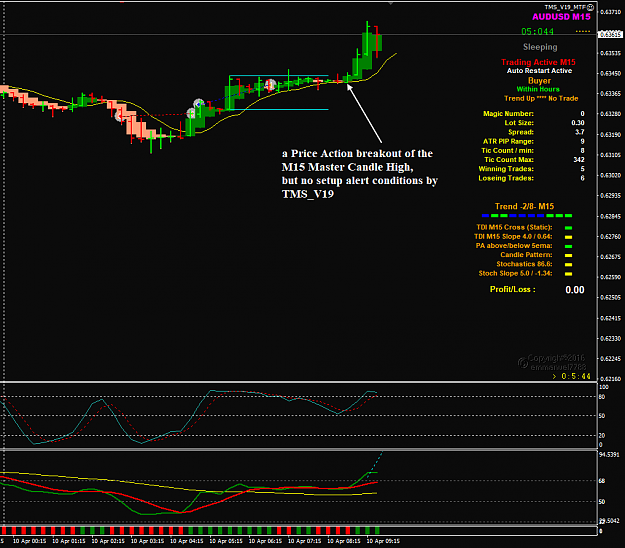Click the TDI 94.5391 scale label

(x=609, y=455)
